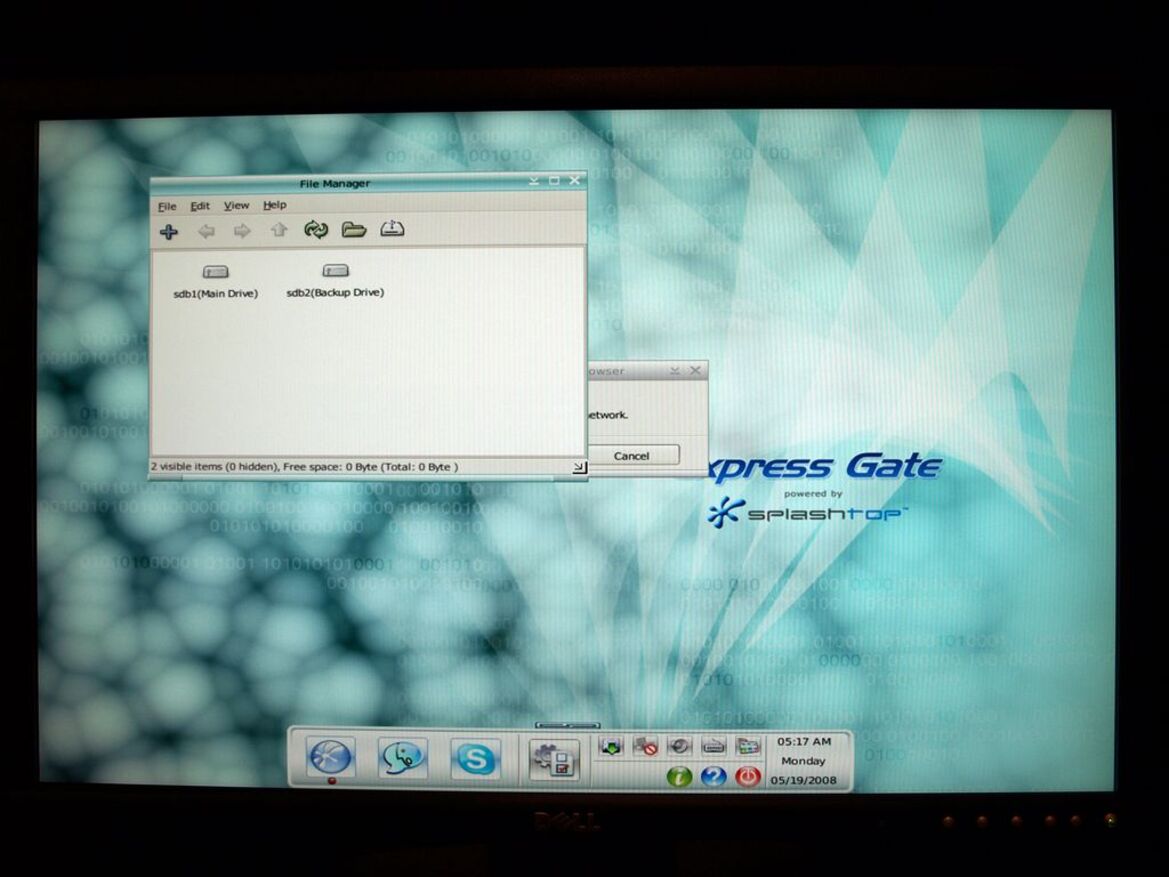Minimize the browser dialog window
The image size is (1169, 877).
click(x=675, y=371)
